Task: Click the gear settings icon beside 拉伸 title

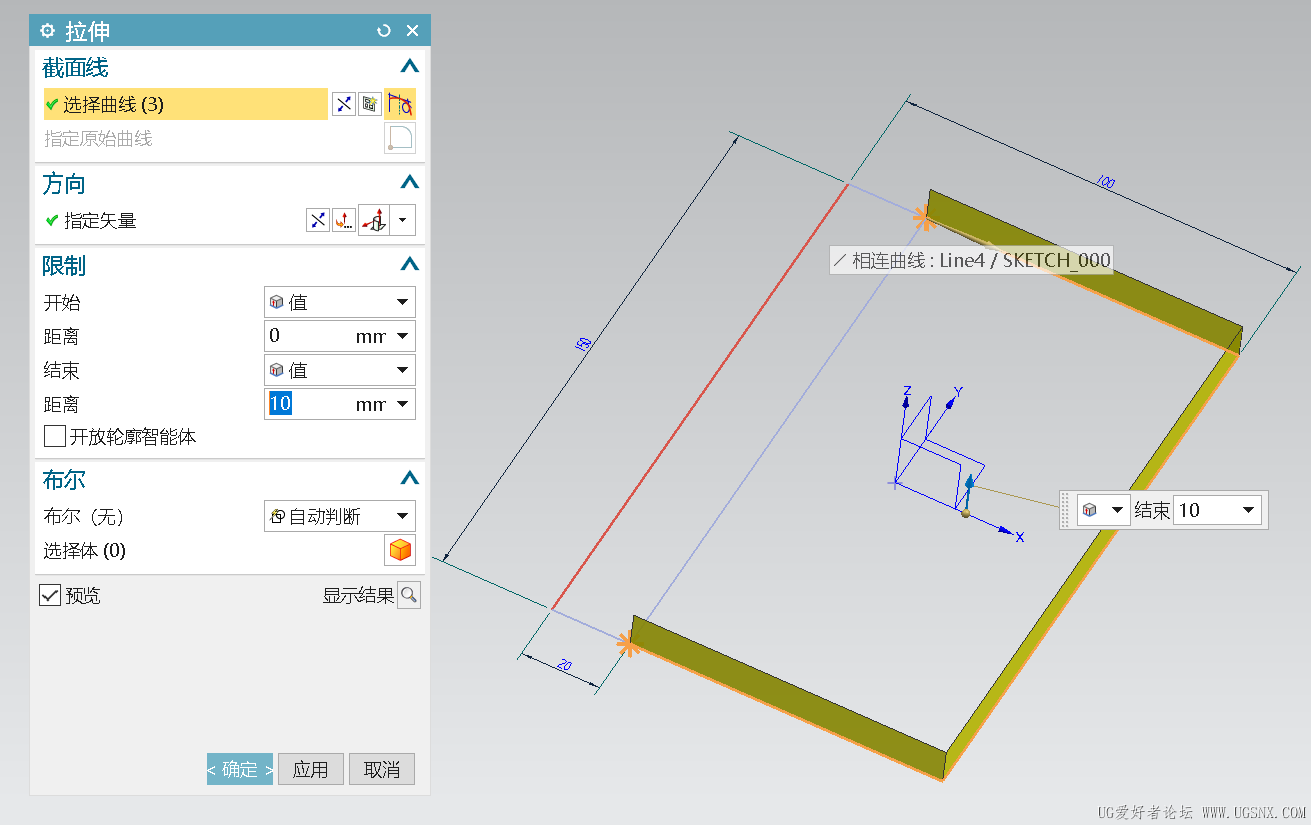Action: click(x=47, y=31)
